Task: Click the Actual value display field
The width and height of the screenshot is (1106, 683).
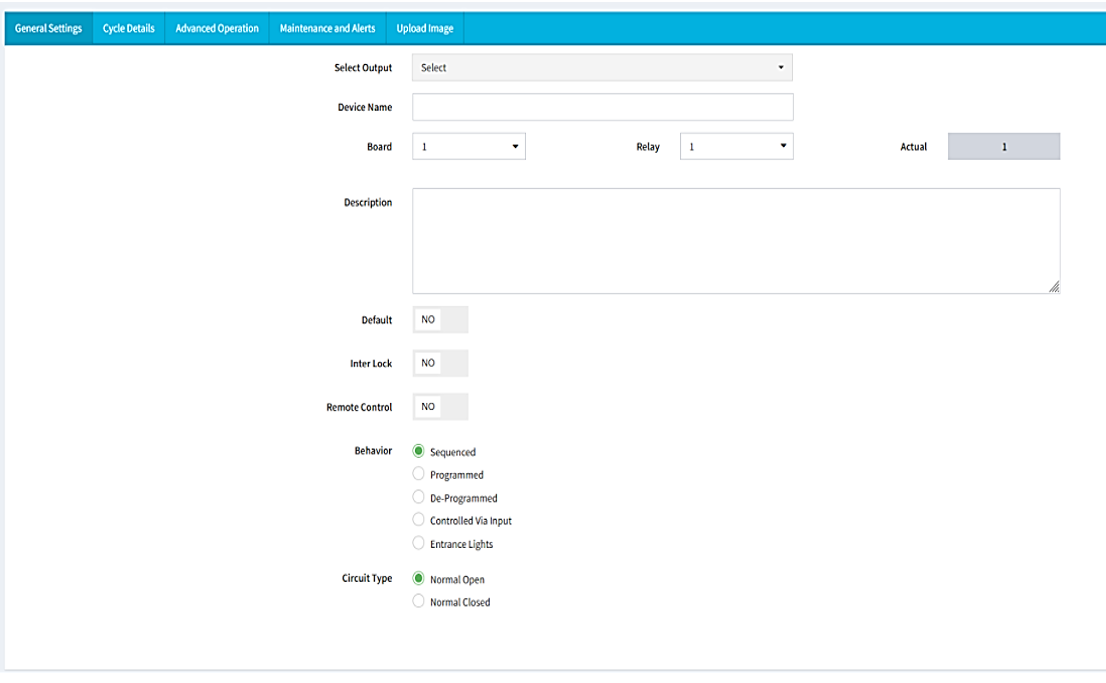Action: [1003, 146]
